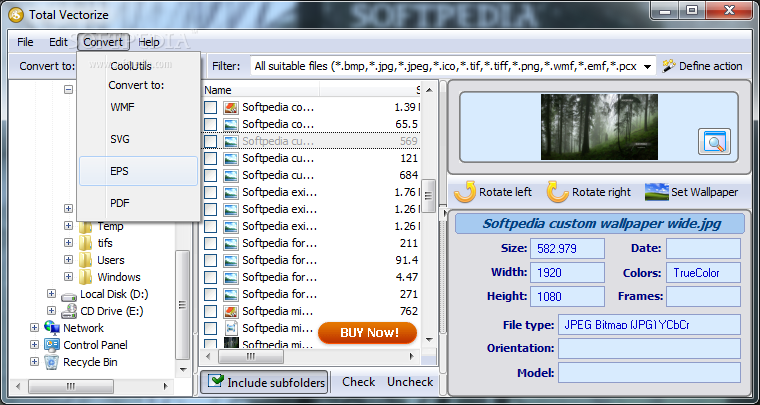The image size is (760, 405).
Task: Click the Users folder icon
Action: tap(85, 260)
